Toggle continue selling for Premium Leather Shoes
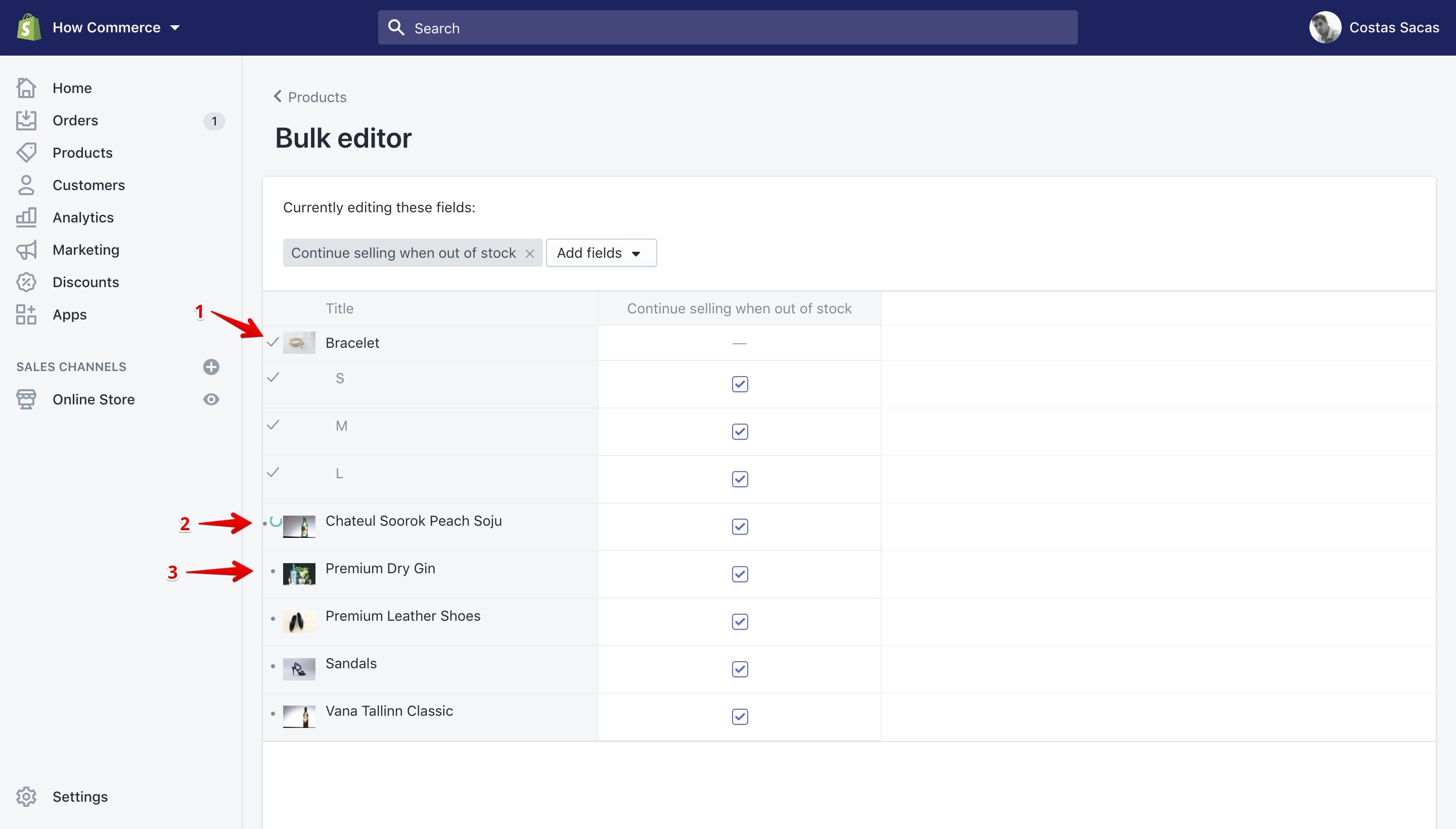Screen dimensions: 1456x829 pyautogui.click(x=740, y=622)
